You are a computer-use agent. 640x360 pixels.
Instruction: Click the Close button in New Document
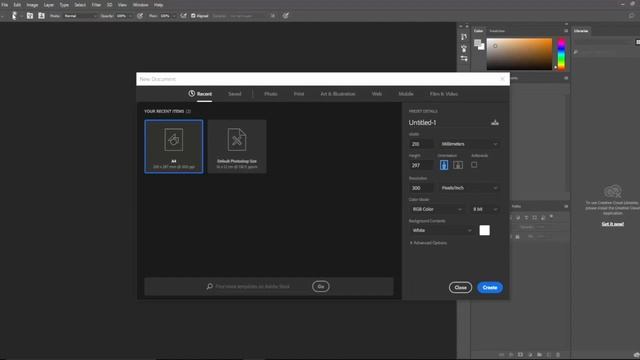click(x=460, y=287)
